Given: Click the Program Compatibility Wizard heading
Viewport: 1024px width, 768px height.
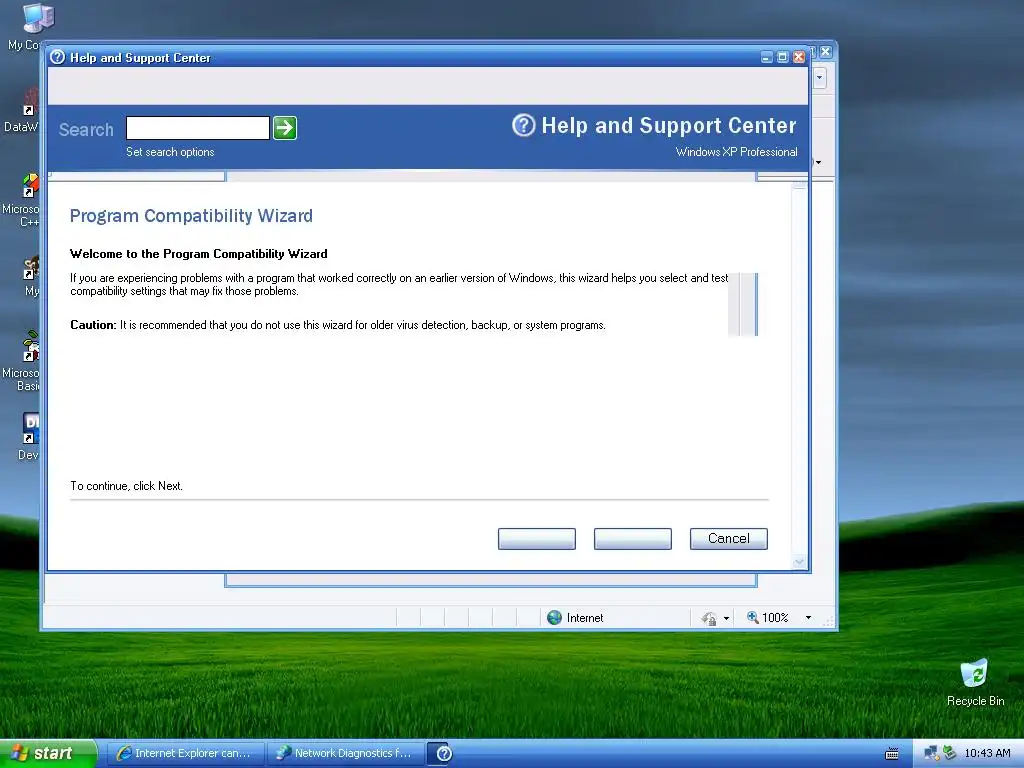Looking at the screenshot, I should click(x=191, y=216).
